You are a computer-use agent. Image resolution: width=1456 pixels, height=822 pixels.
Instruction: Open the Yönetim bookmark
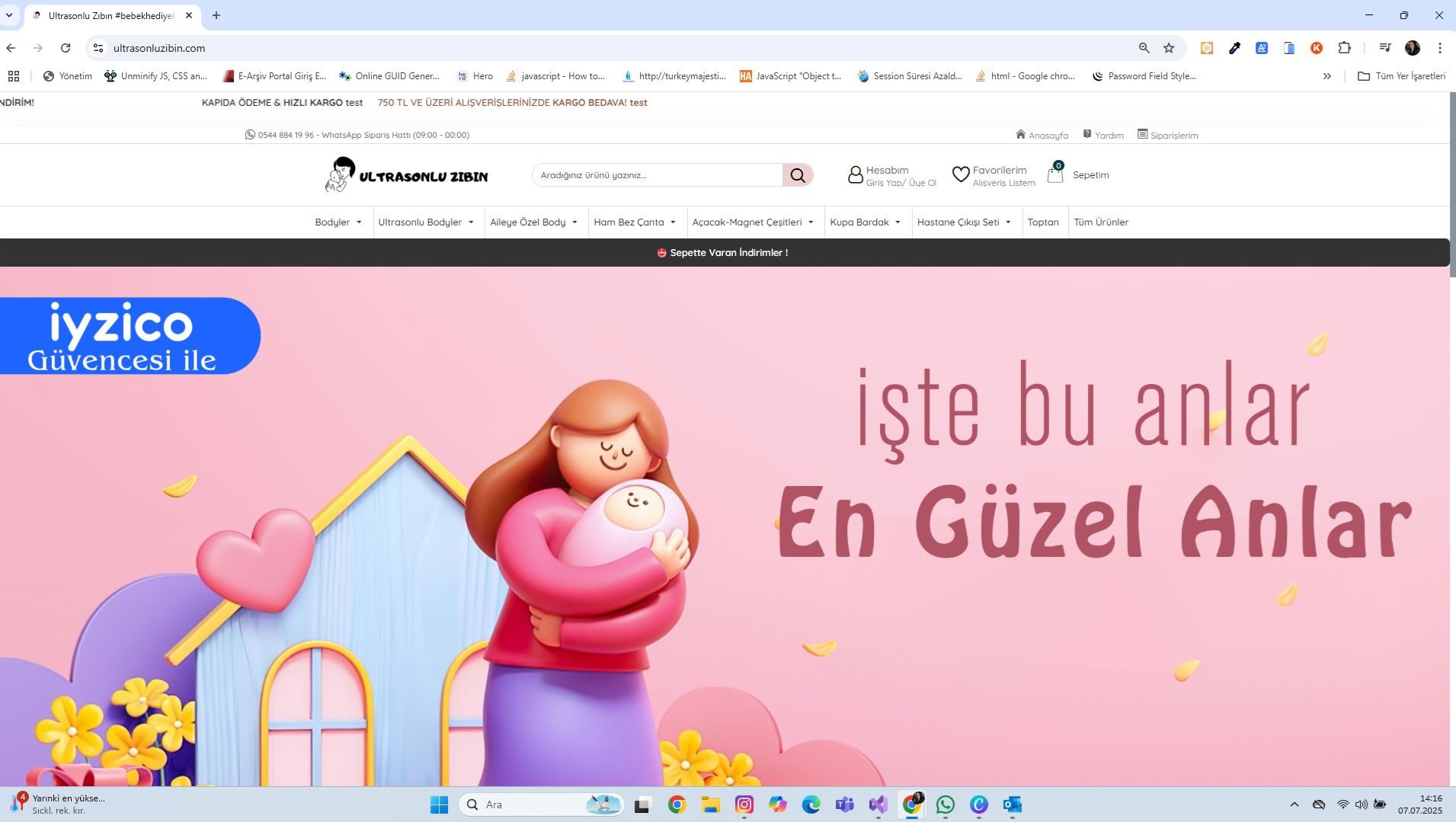68,76
